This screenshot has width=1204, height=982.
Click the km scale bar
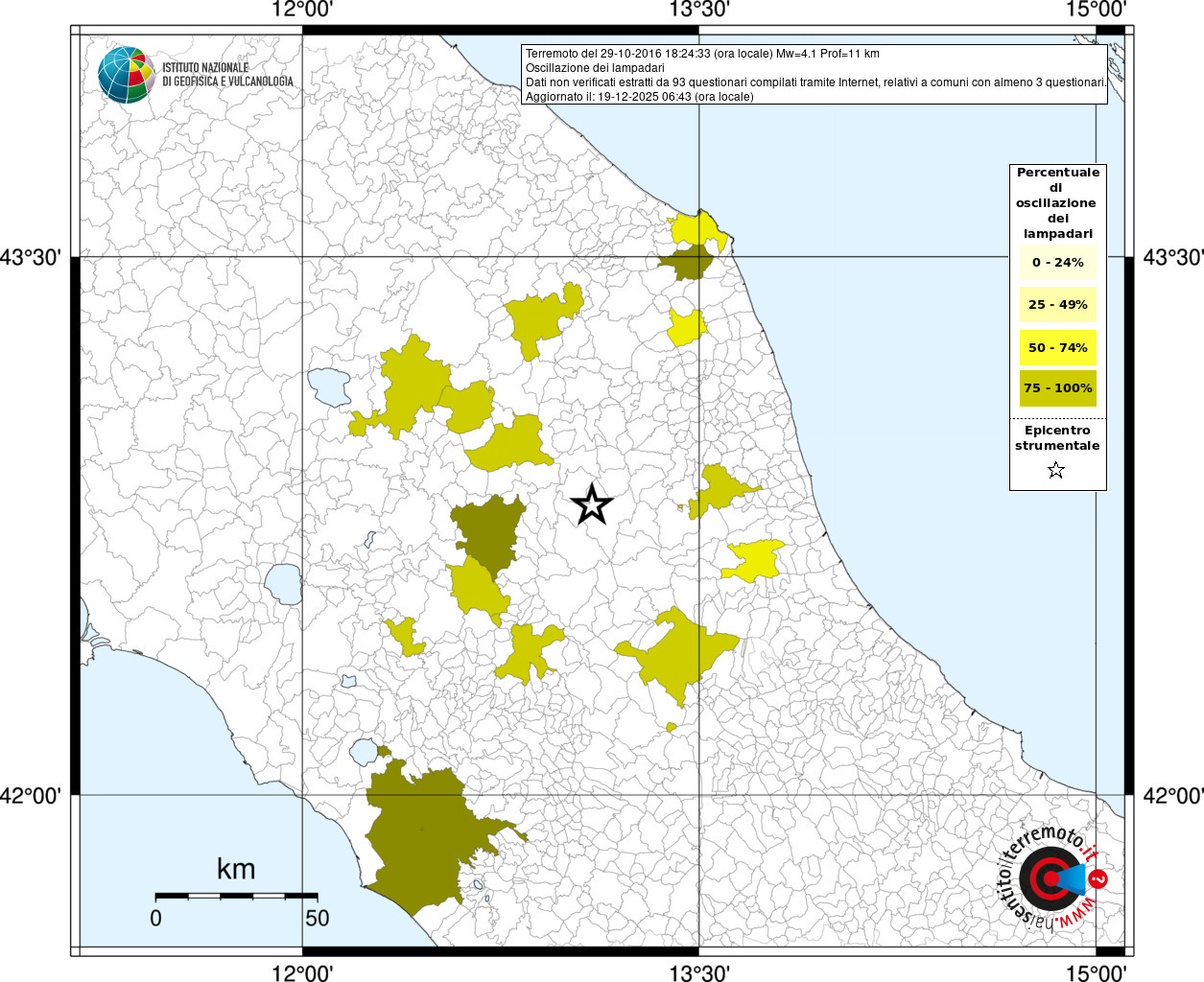[x=236, y=896]
